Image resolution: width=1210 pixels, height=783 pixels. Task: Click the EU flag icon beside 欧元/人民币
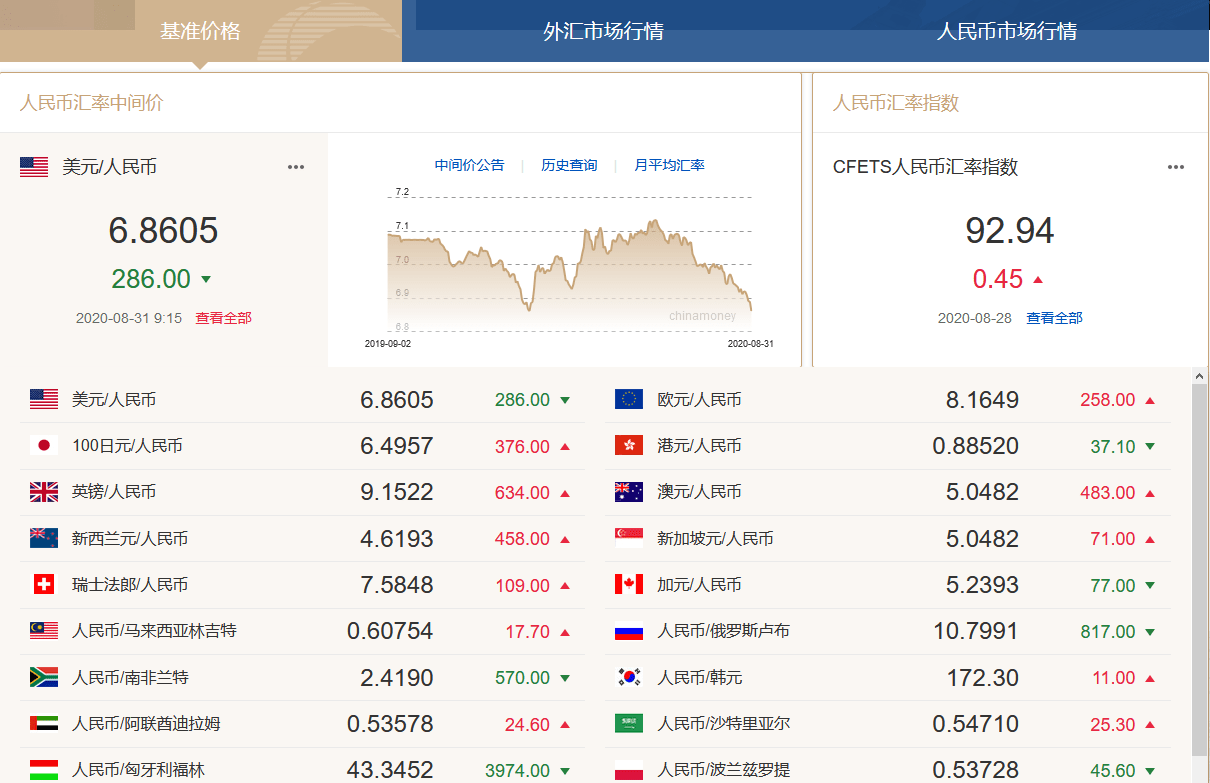coord(628,399)
